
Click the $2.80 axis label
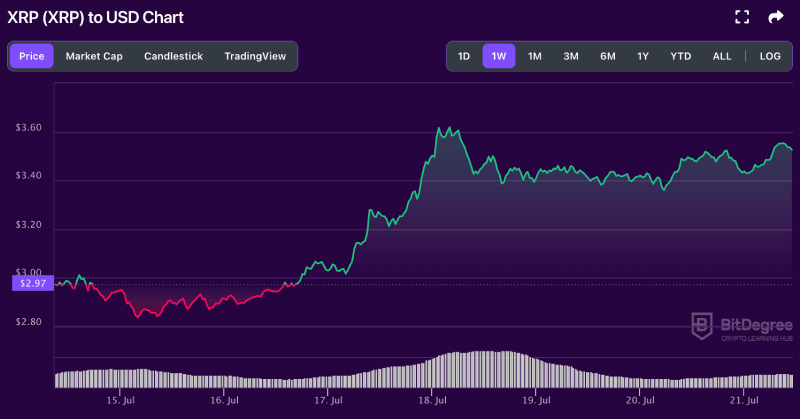tap(29, 322)
